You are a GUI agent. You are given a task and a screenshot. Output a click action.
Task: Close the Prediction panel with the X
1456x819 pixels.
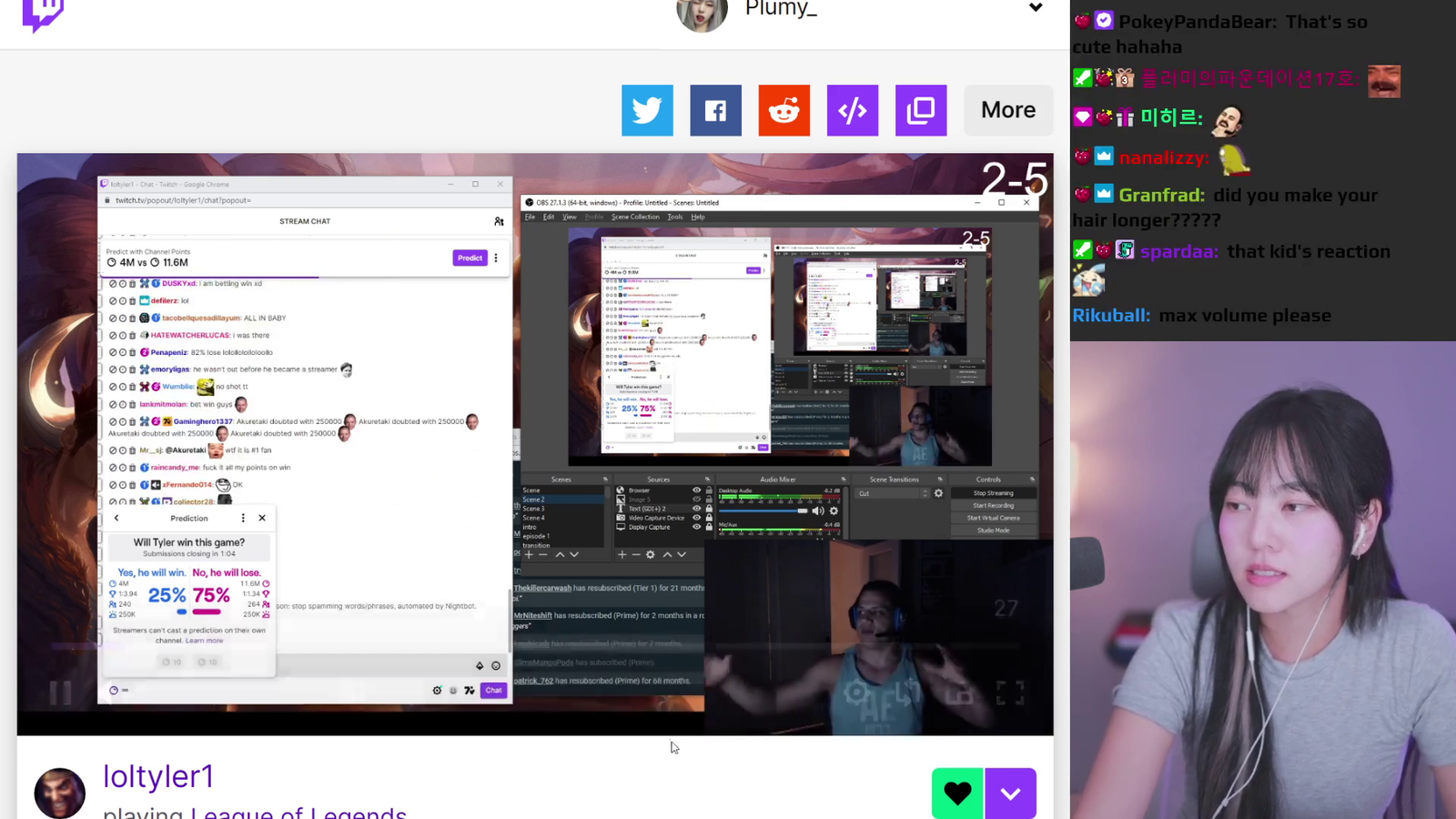pos(262,518)
